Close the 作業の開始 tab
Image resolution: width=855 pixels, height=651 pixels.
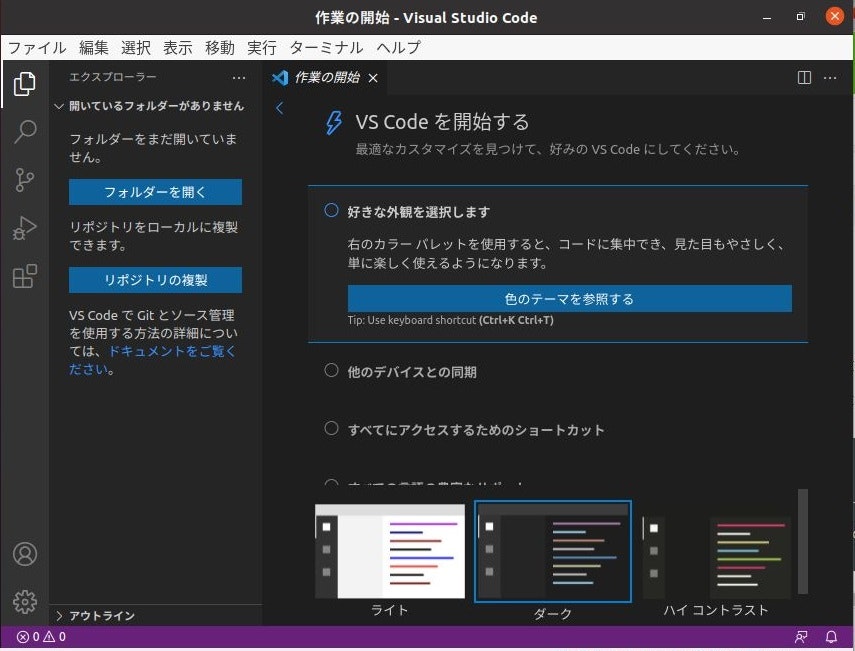(373, 78)
